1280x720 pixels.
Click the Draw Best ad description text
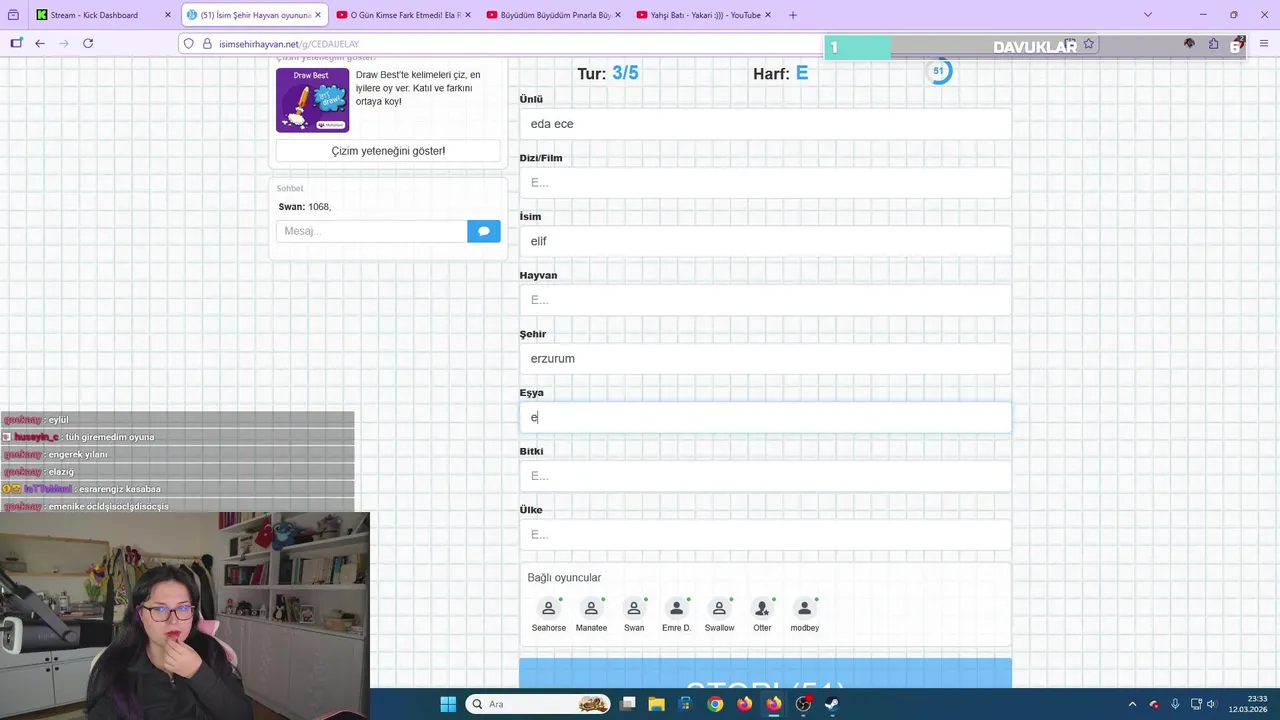(418, 88)
